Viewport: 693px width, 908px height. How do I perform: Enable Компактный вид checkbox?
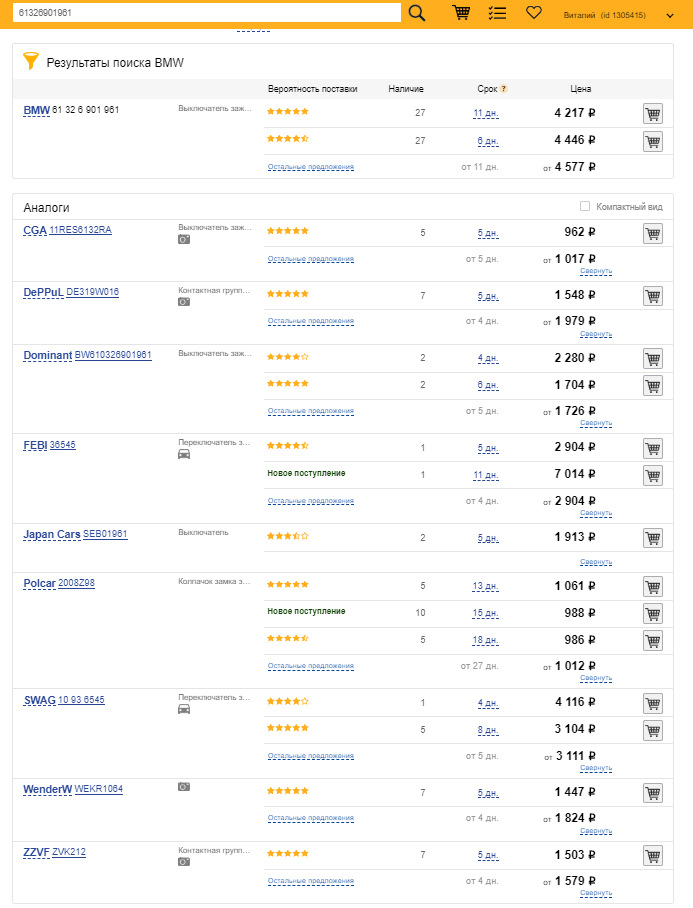point(585,207)
